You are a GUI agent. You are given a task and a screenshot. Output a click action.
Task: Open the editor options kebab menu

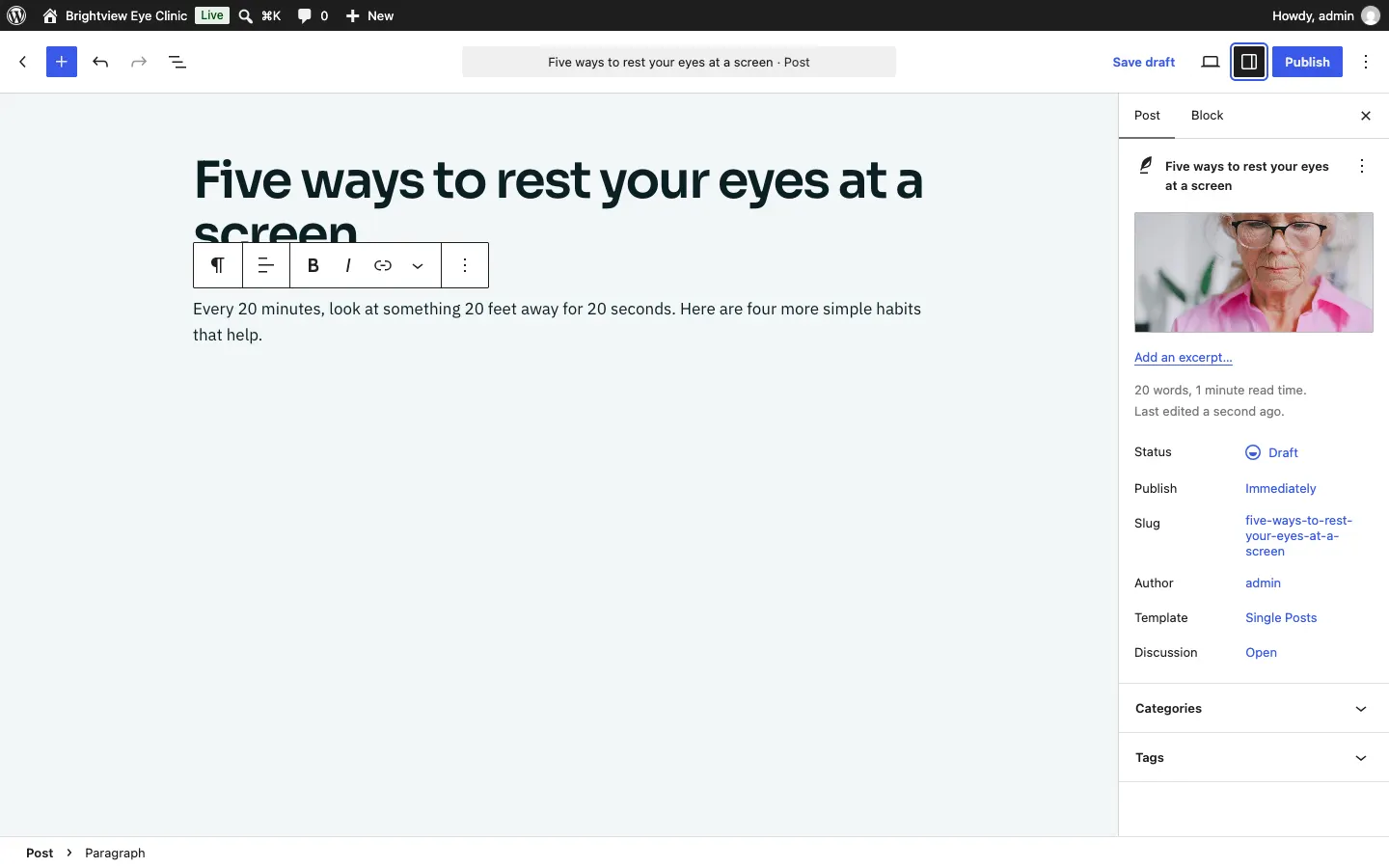pyautogui.click(x=1366, y=62)
